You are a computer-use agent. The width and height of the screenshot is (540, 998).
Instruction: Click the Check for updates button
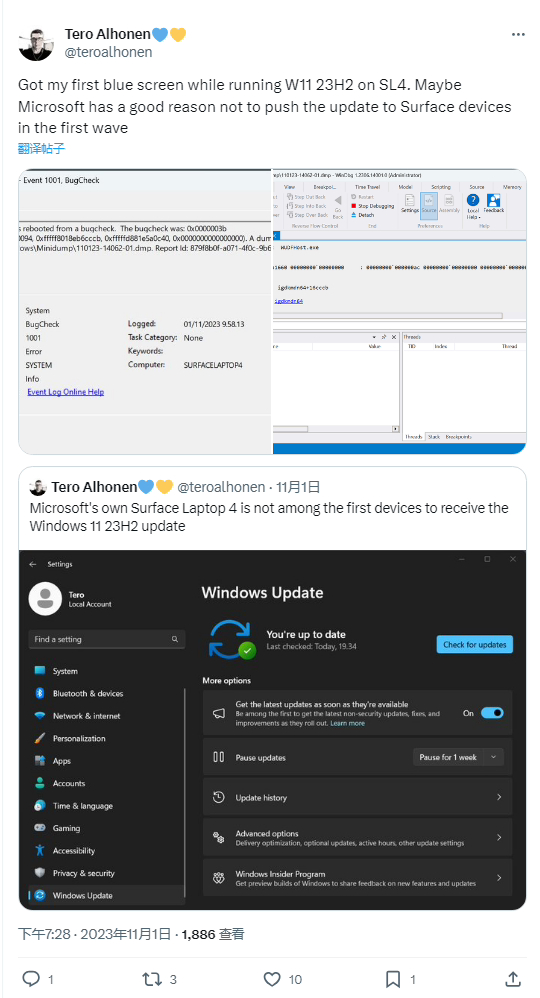click(x=474, y=644)
